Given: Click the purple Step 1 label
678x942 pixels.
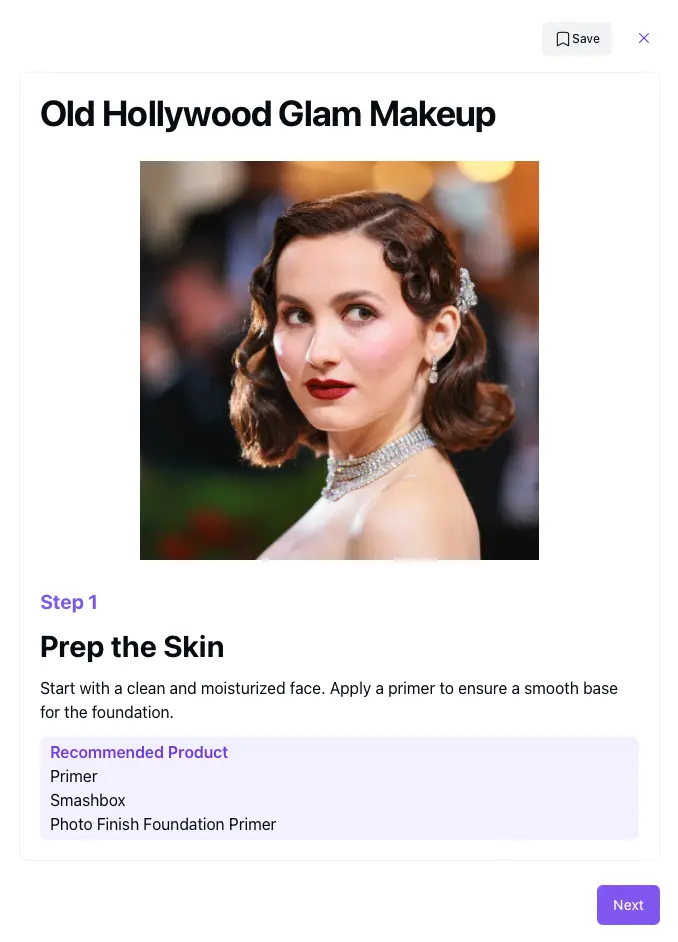Looking at the screenshot, I should click(x=68, y=602).
